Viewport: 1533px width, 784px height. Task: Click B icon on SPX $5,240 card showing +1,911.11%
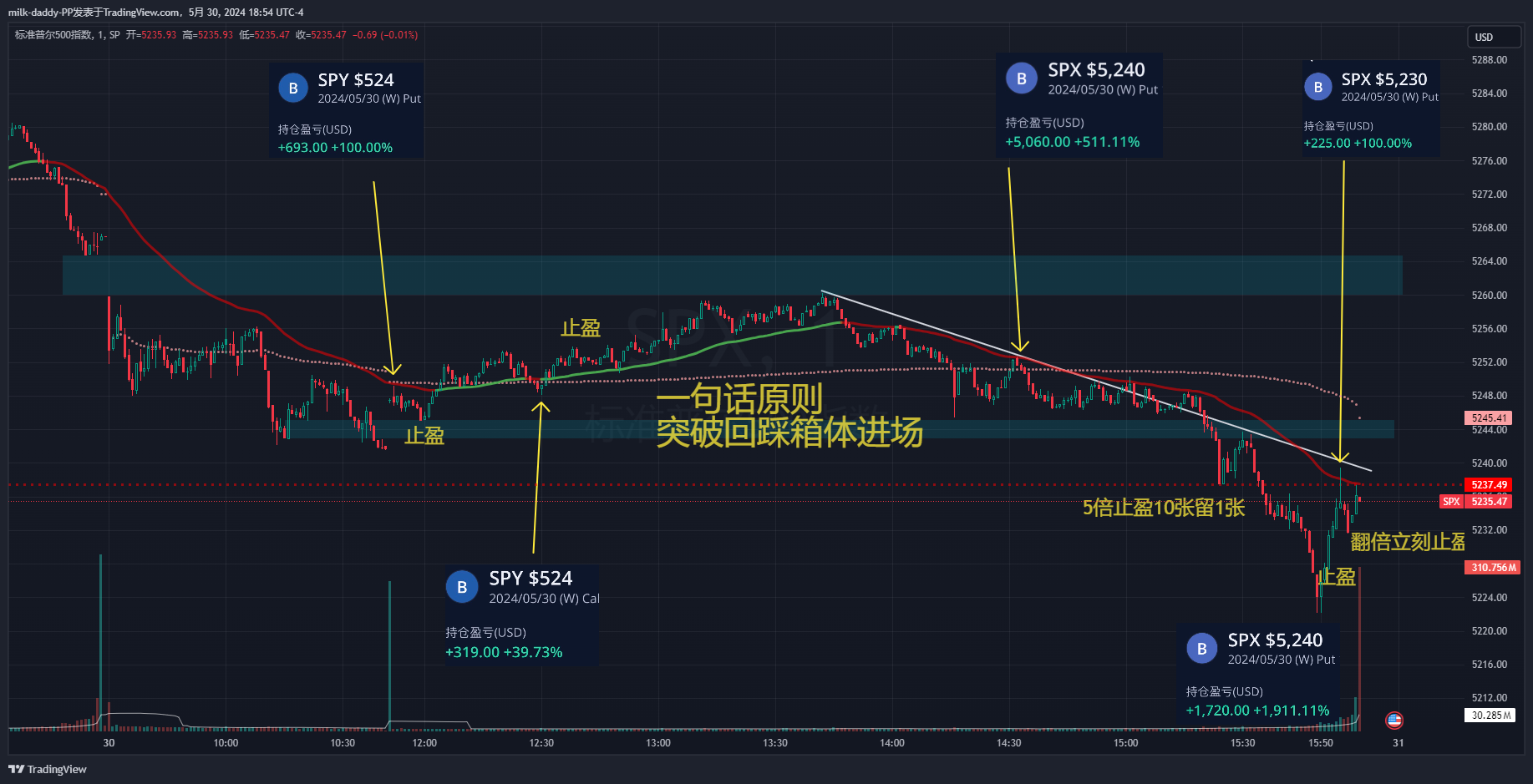point(1201,649)
